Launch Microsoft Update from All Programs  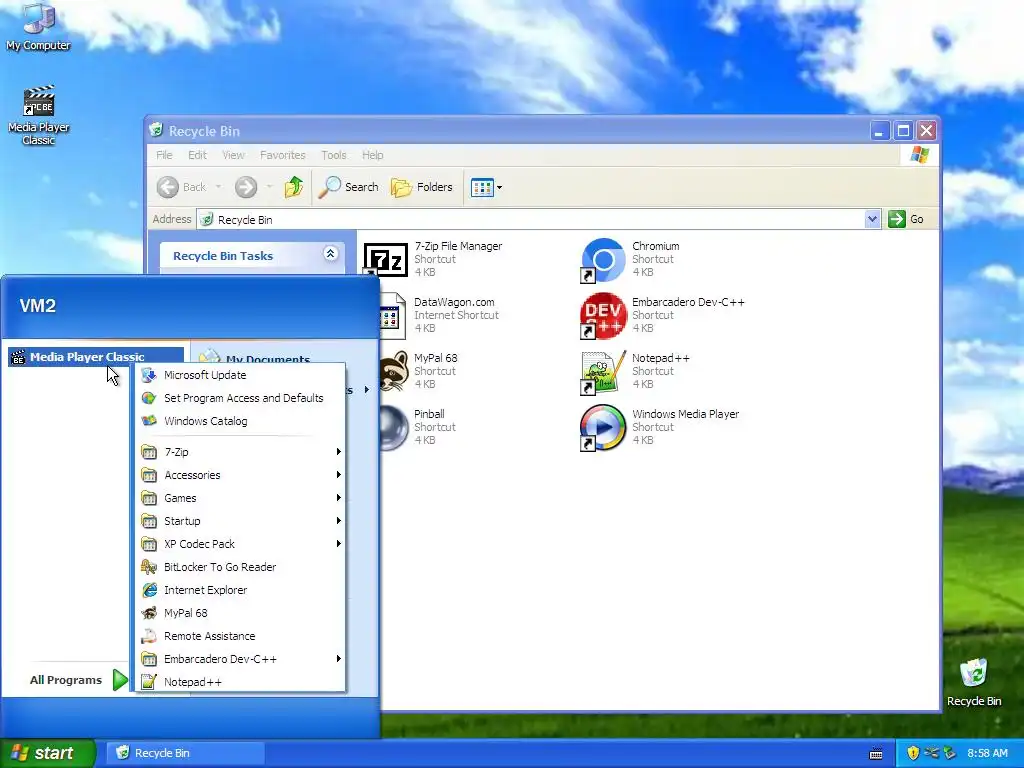(240, 375)
